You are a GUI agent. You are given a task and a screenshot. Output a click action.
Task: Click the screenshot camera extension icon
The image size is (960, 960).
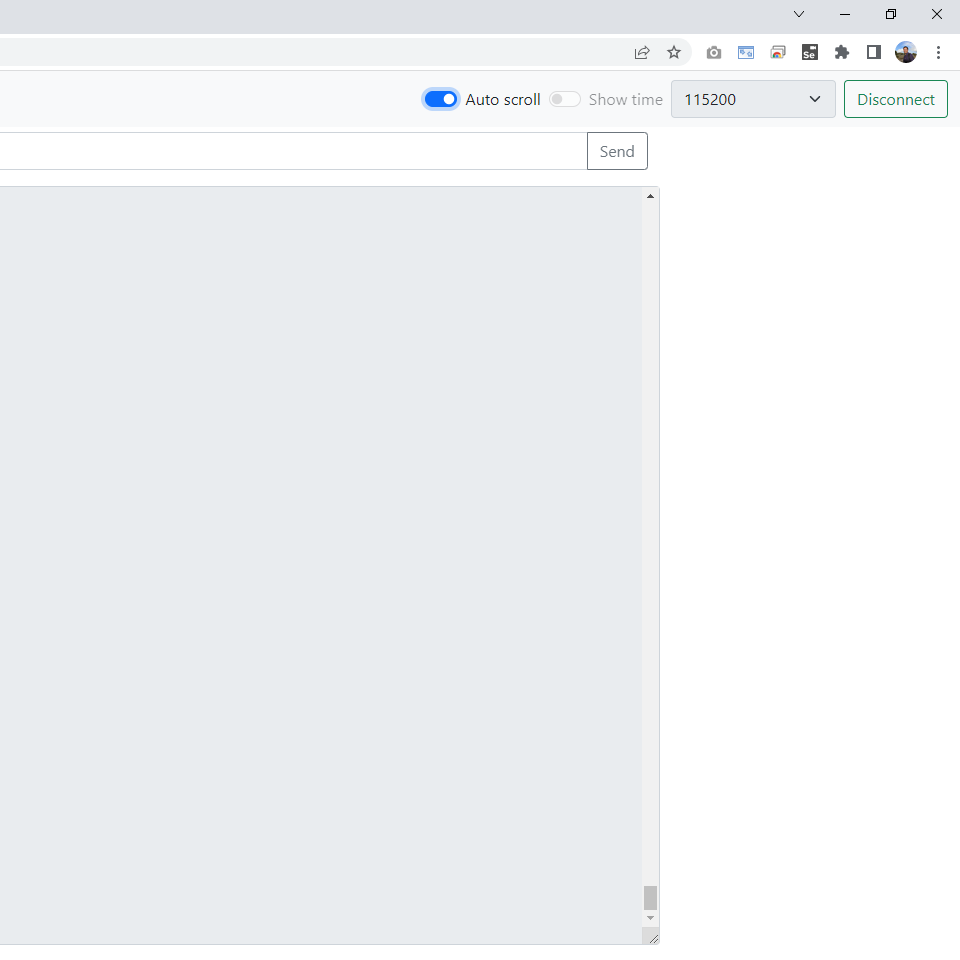714,52
